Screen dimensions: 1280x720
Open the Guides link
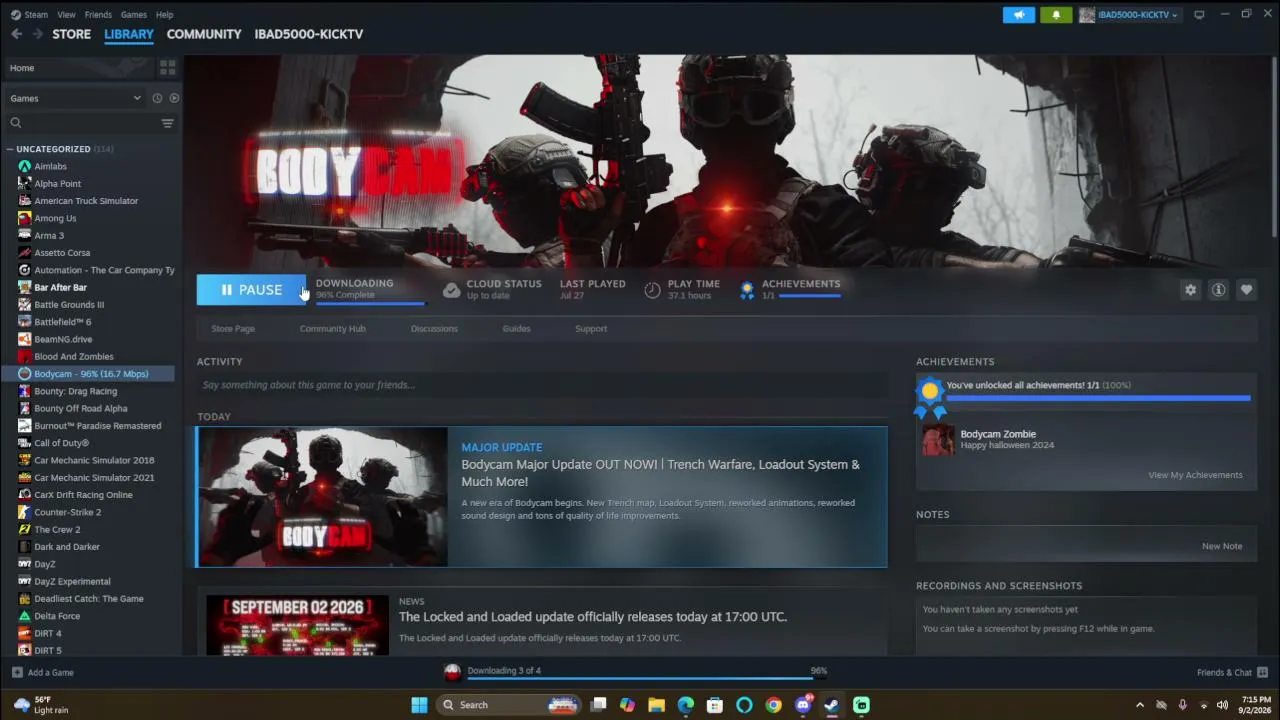[516, 328]
